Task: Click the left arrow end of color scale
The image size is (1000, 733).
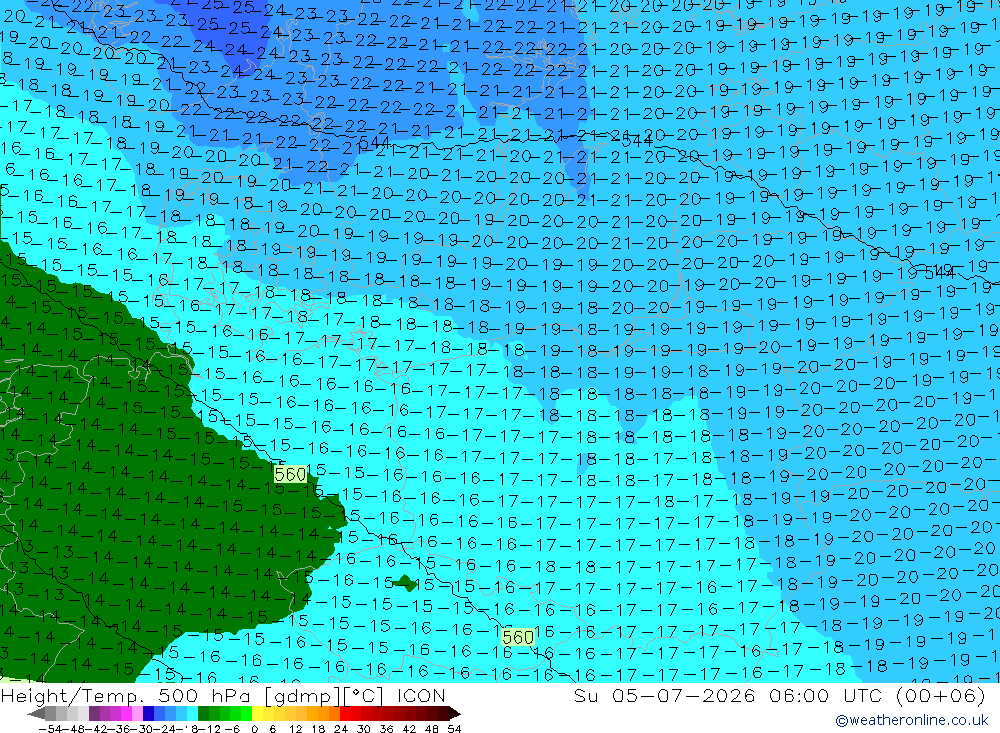Action: click(36, 714)
